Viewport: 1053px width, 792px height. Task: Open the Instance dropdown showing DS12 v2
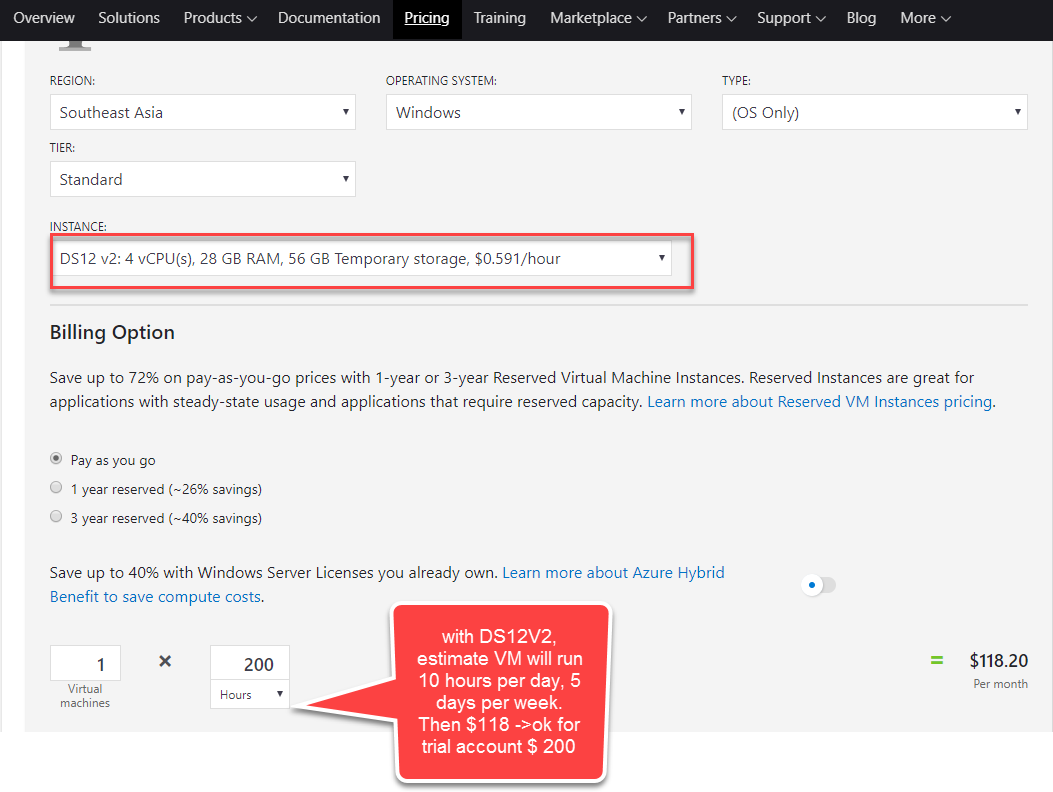click(361, 259)
